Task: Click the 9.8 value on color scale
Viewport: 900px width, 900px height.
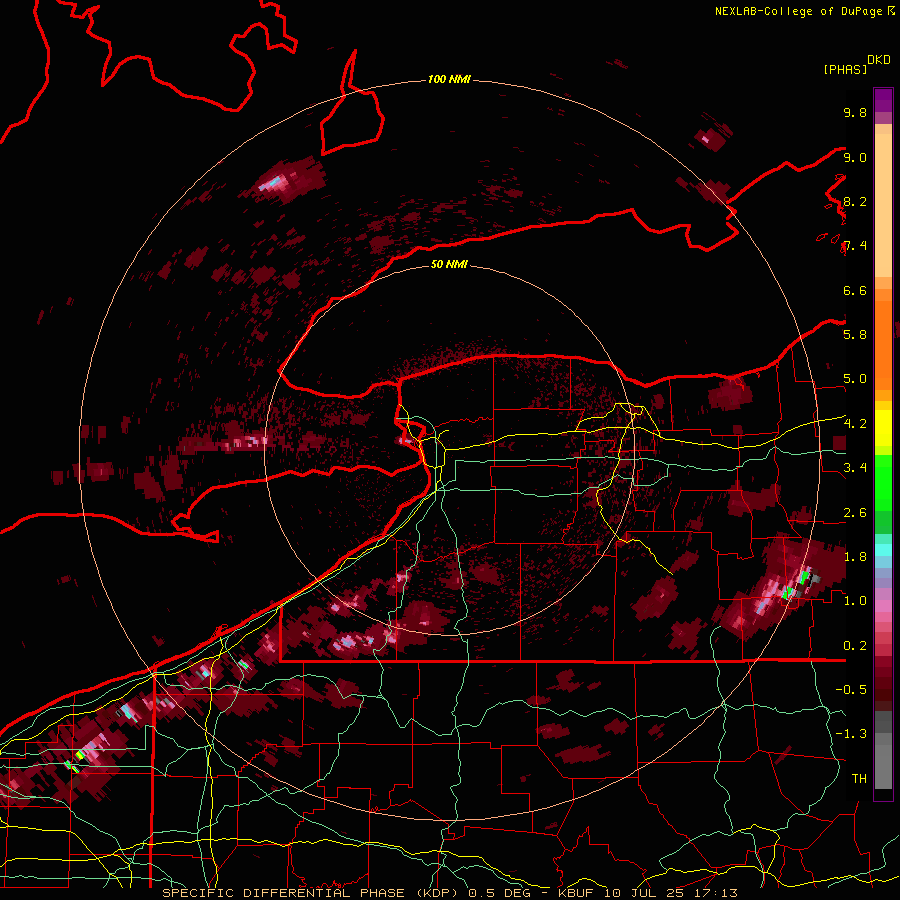Action: coord(855,112)
